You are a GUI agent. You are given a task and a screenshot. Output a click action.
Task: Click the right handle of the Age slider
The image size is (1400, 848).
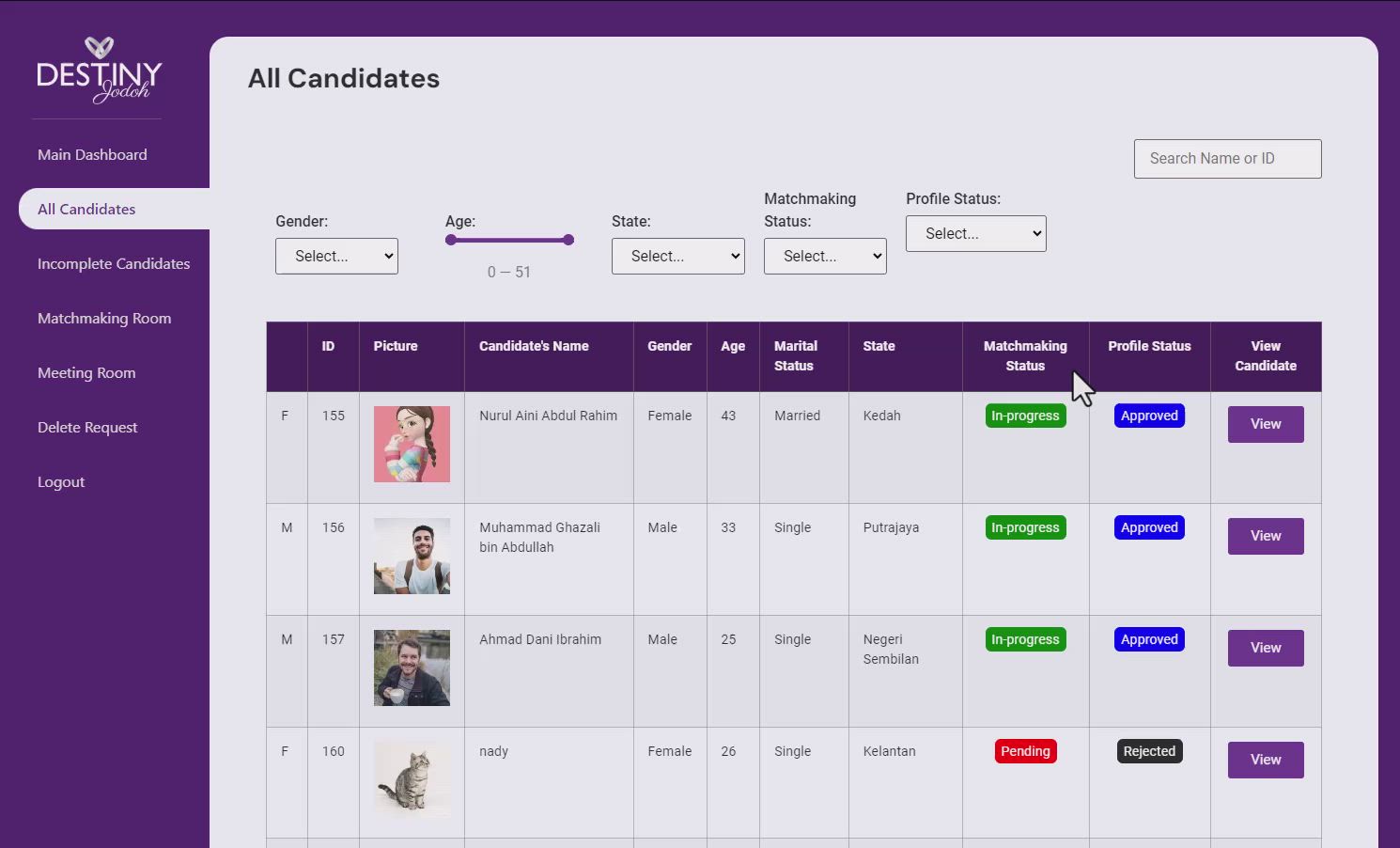coord(568,240)
